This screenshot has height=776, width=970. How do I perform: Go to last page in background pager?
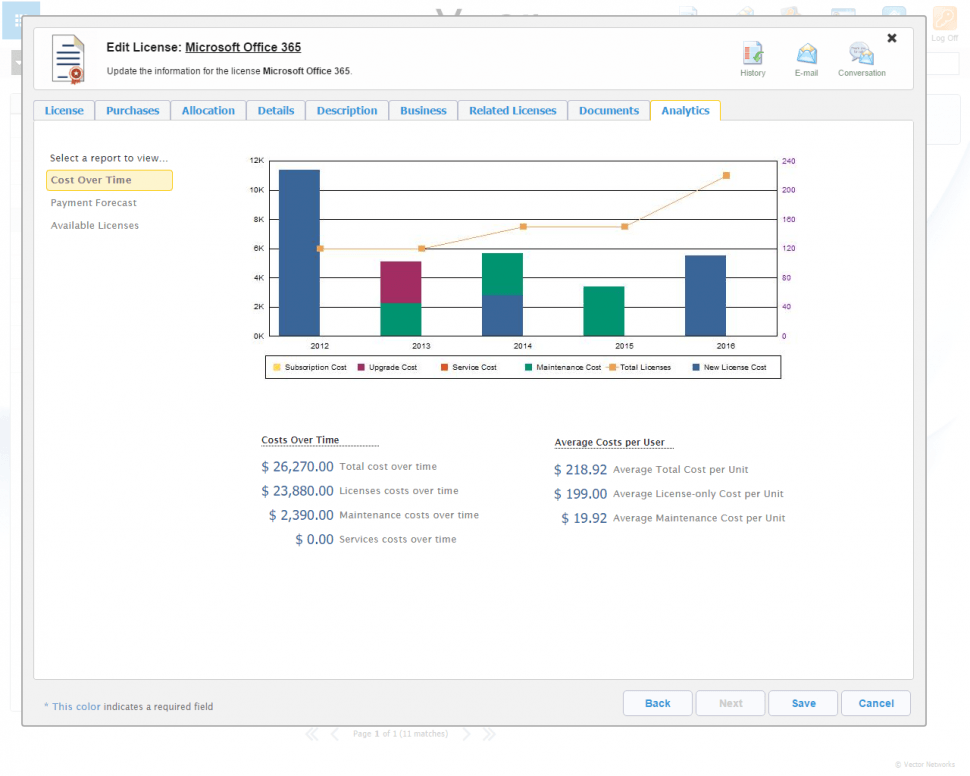click(x=489, y=735)
